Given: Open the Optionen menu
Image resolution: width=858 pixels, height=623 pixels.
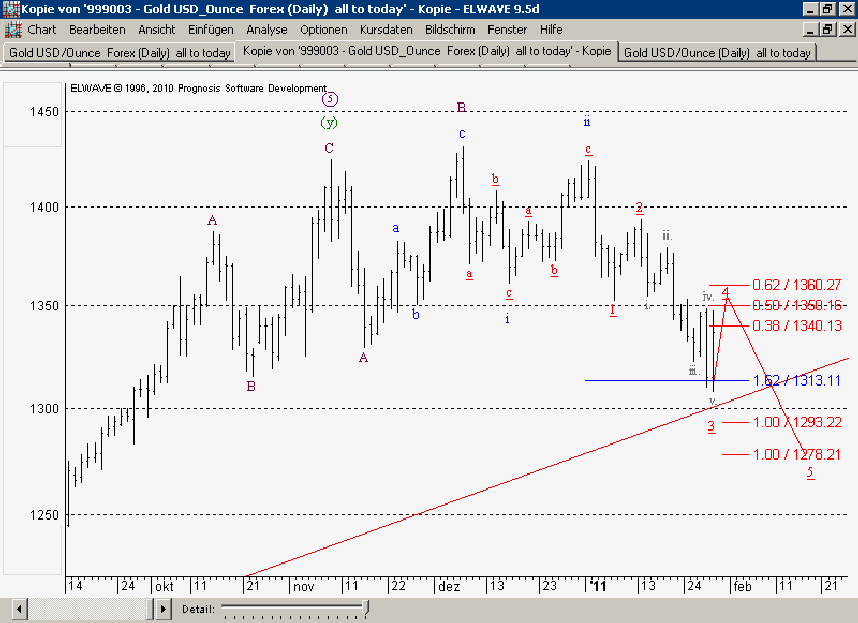Looking at the screenshot, I should [323, 30].
